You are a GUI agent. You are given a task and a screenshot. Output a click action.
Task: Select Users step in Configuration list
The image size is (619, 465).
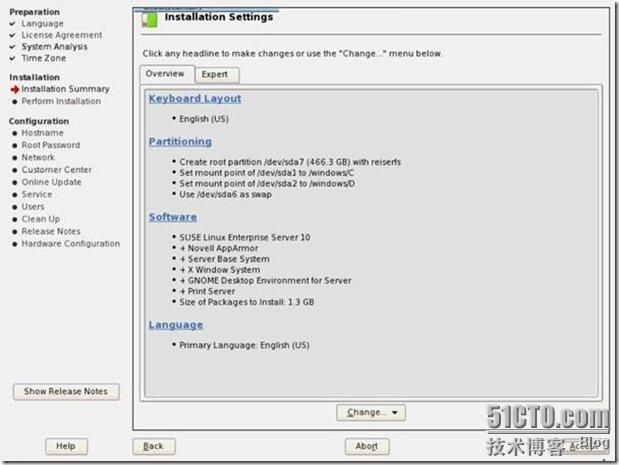[x=33, y=206]
